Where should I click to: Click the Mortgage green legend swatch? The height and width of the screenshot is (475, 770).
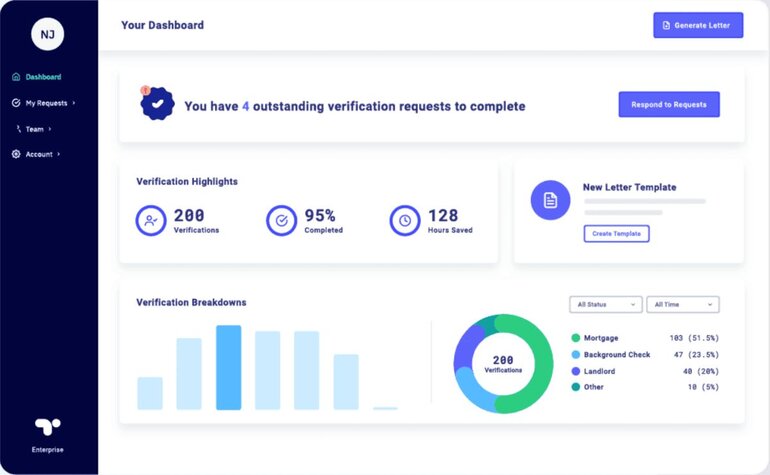[576, 338]
